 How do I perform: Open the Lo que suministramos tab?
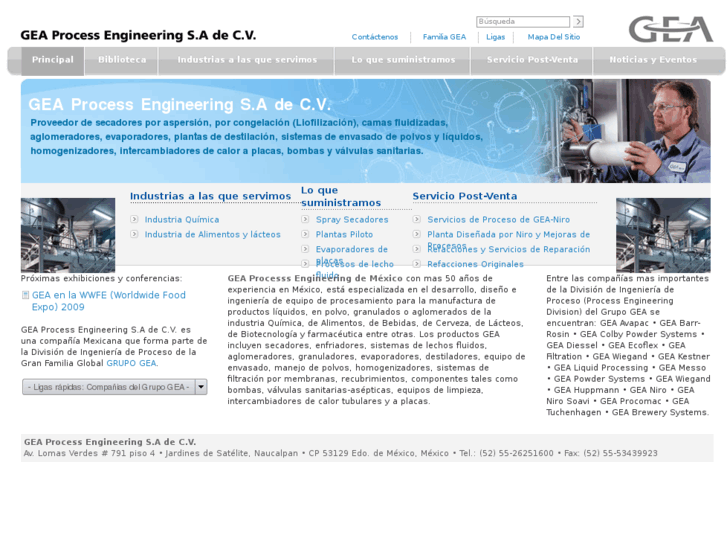pos(403,60)
